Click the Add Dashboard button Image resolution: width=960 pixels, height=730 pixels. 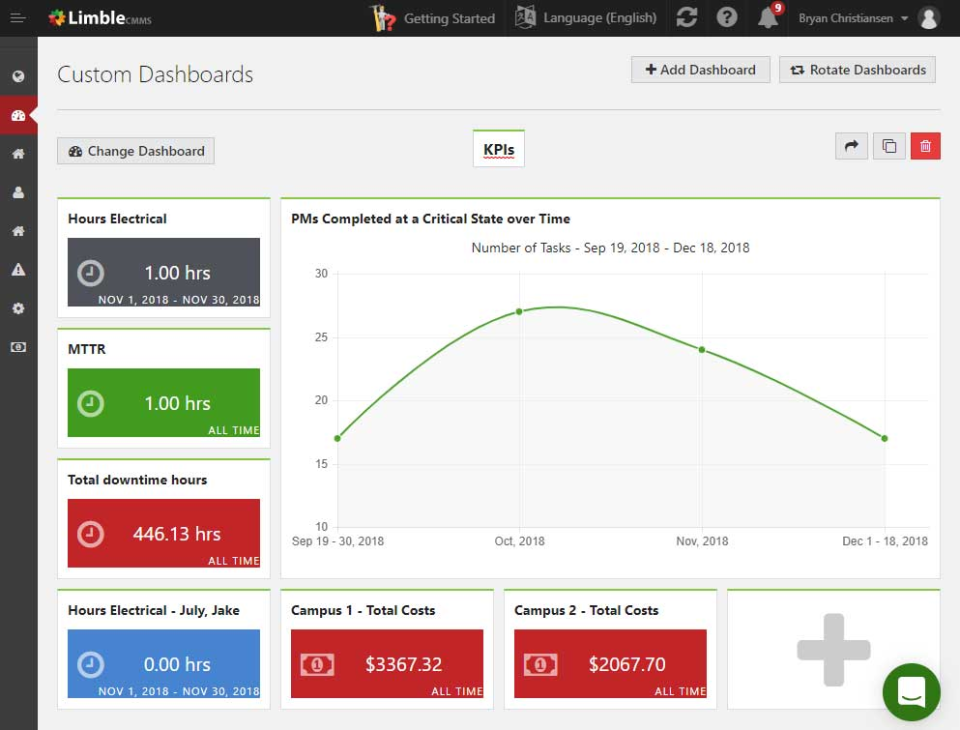[x=699, y=69]
